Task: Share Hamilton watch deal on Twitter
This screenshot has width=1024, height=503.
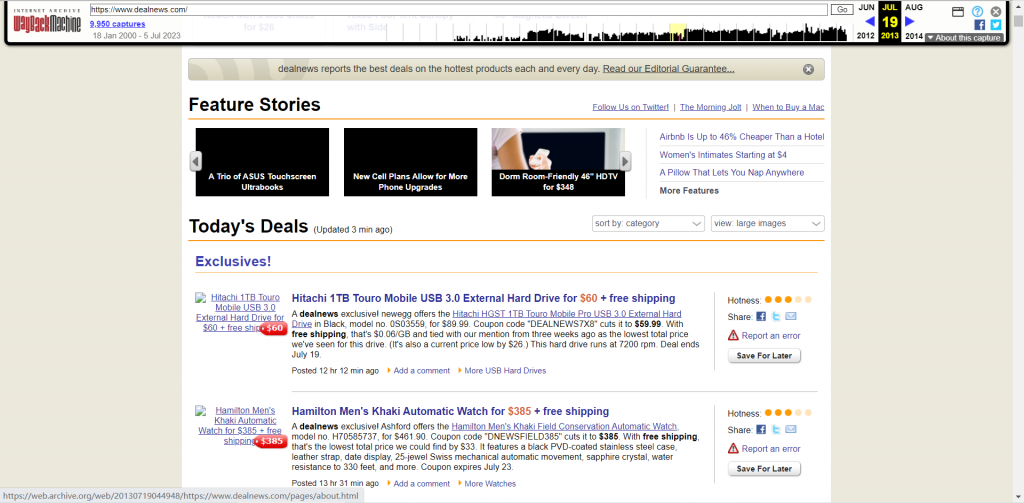Action: (776, 430)
